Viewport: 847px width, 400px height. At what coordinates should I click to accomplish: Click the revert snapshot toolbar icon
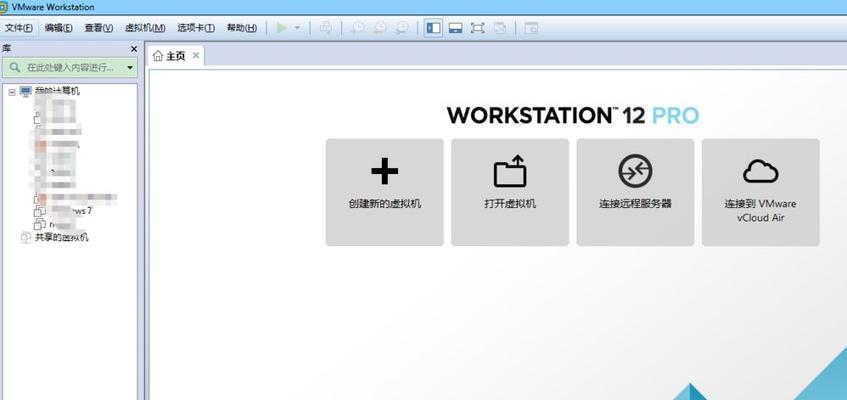click(x=380, y=28)
